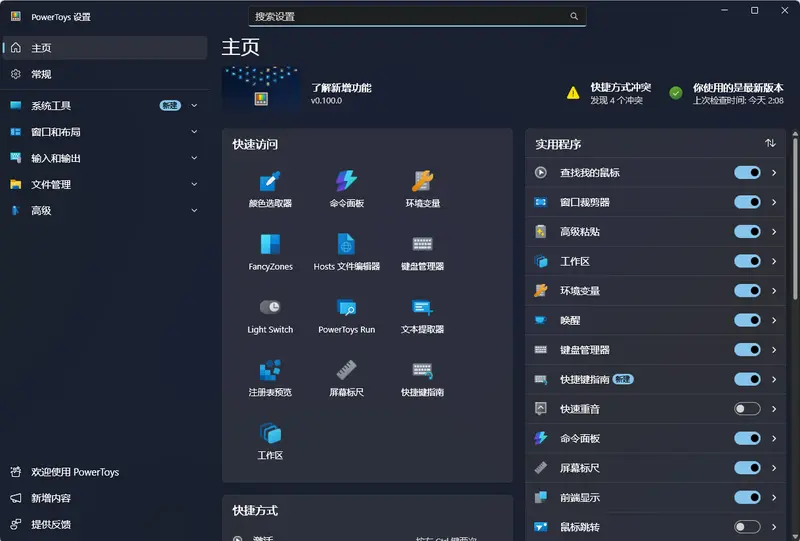Open 快捷键指南 row chevron arrow
800x541 pixels.
coord(774,379)
